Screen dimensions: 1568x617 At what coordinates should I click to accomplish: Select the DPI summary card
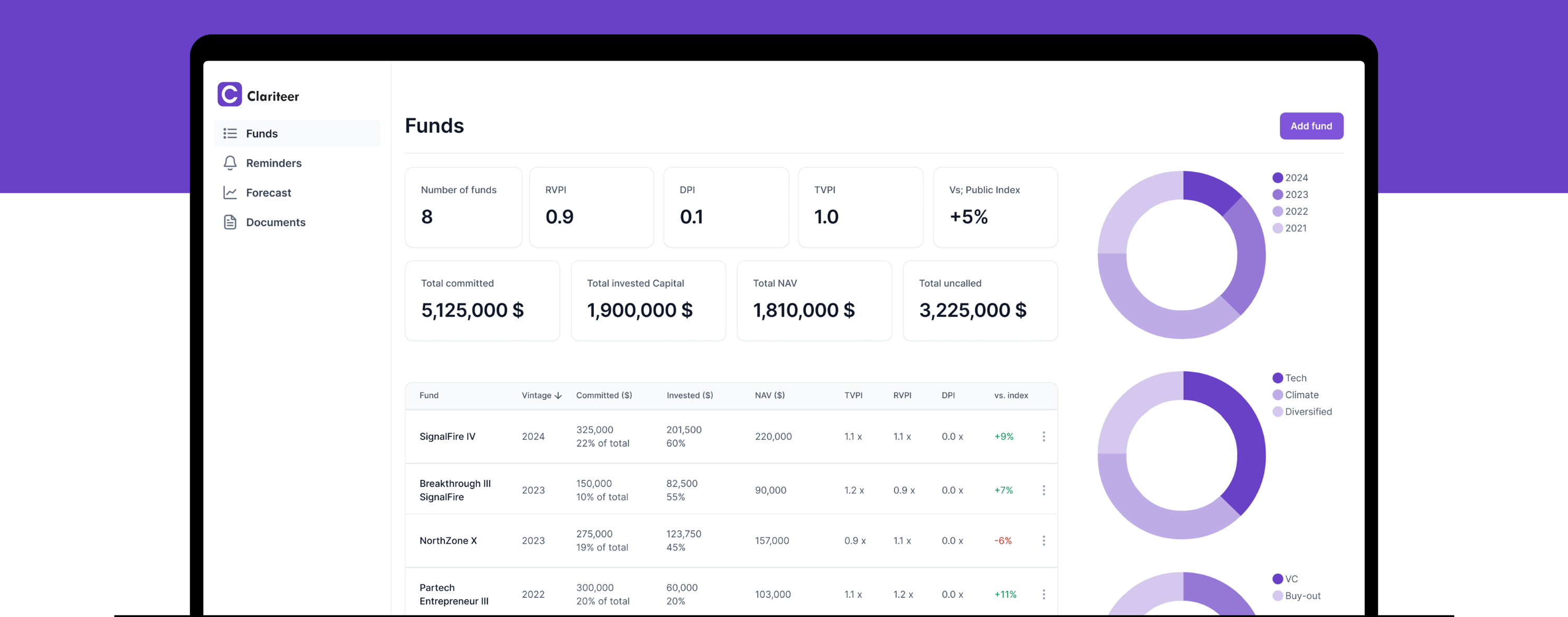click(726, 208)
